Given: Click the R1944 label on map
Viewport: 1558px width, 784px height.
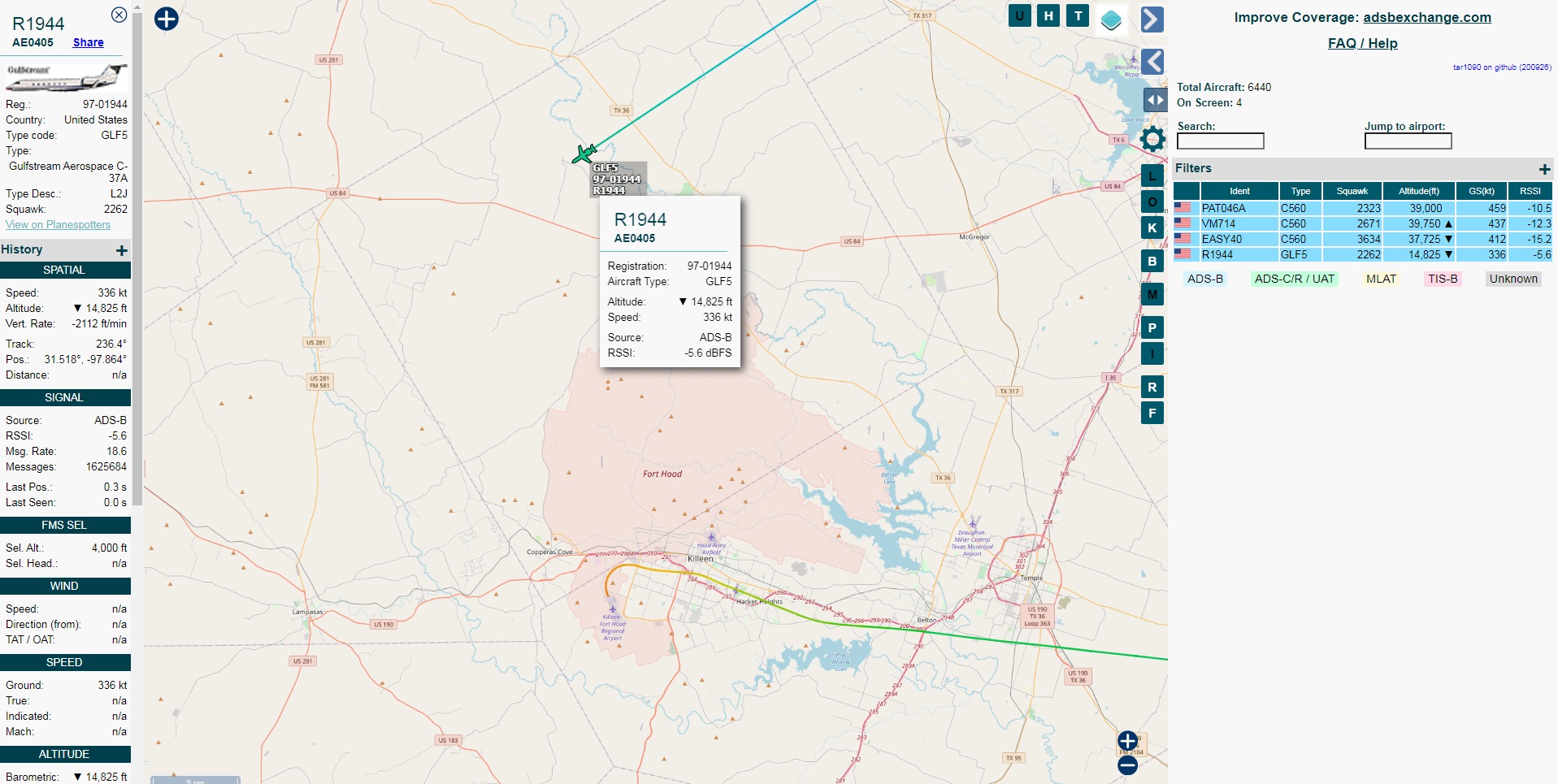Looking at the screenshot, I should point(609,191).
